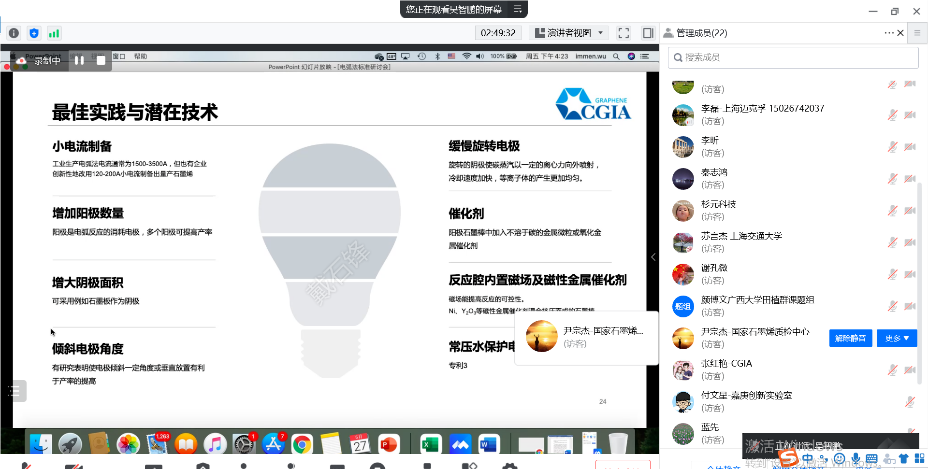Click Sogou input method tray icon
The width and height of the screenshot is (928, 469).
point(788,458)
